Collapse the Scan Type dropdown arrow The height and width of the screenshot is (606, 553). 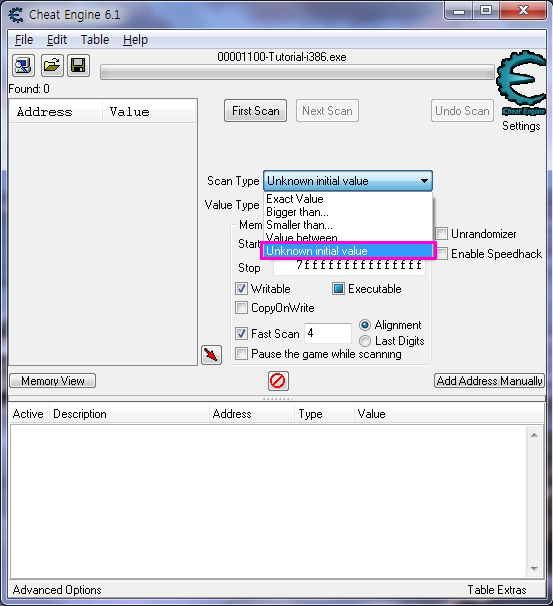(x=424, y=181)
